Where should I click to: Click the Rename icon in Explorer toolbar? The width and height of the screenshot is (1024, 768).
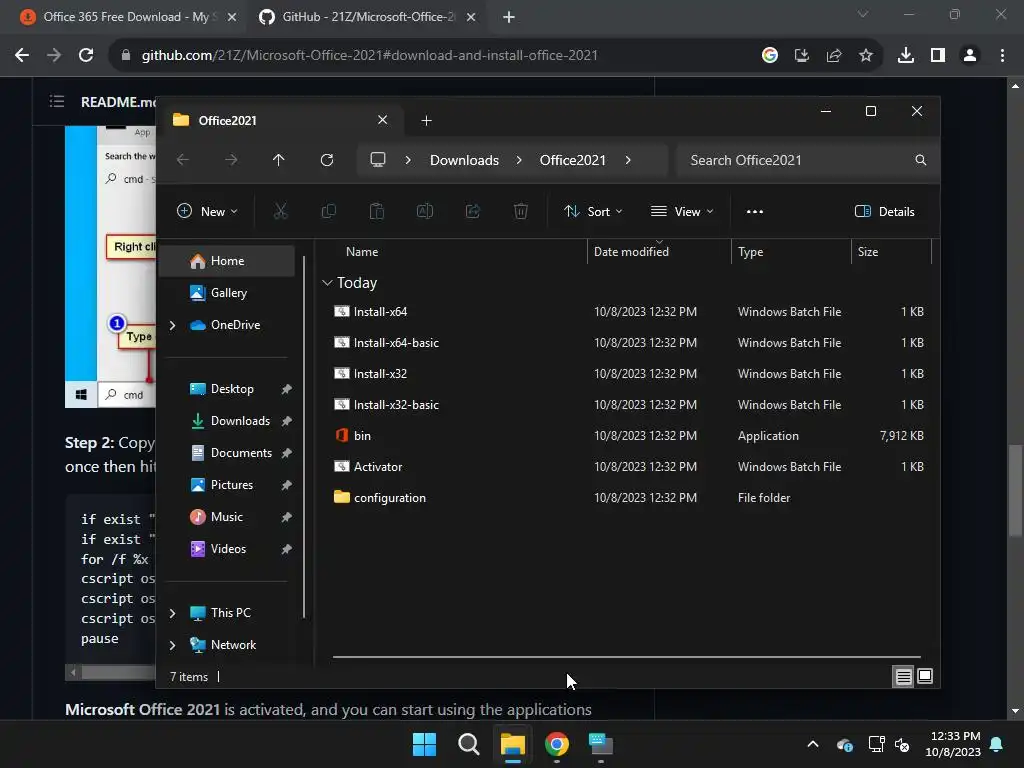click(x=424, y=211)
